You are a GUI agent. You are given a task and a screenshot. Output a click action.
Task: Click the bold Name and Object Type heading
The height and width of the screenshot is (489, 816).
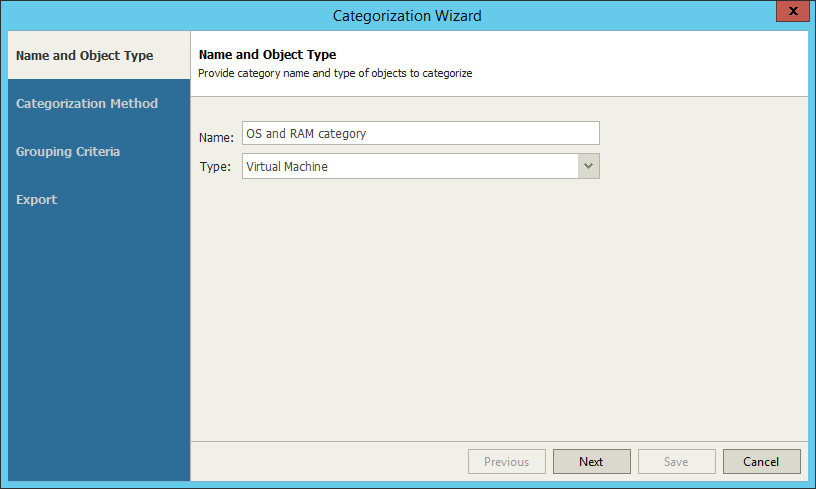pyautogui.click(x=267, y=55)
